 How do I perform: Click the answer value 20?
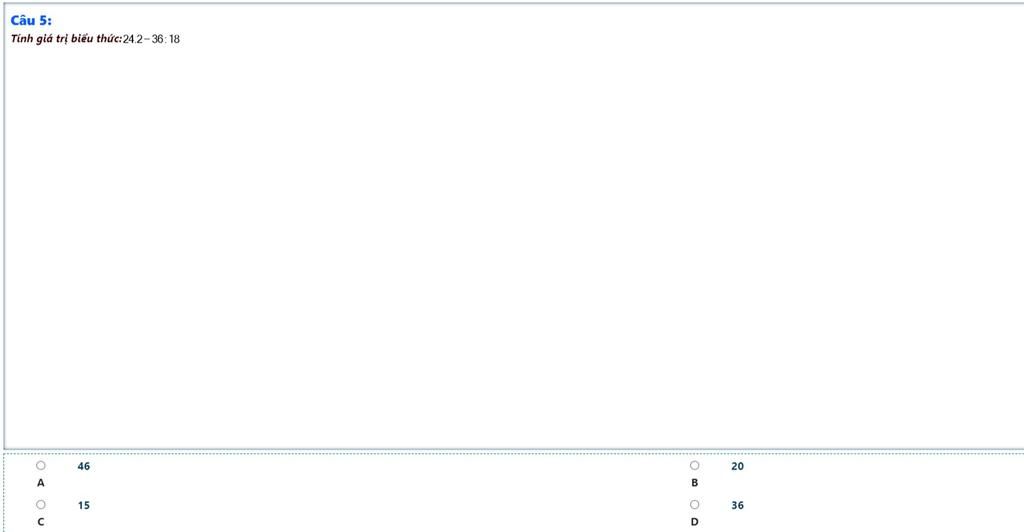coord(737,466)
